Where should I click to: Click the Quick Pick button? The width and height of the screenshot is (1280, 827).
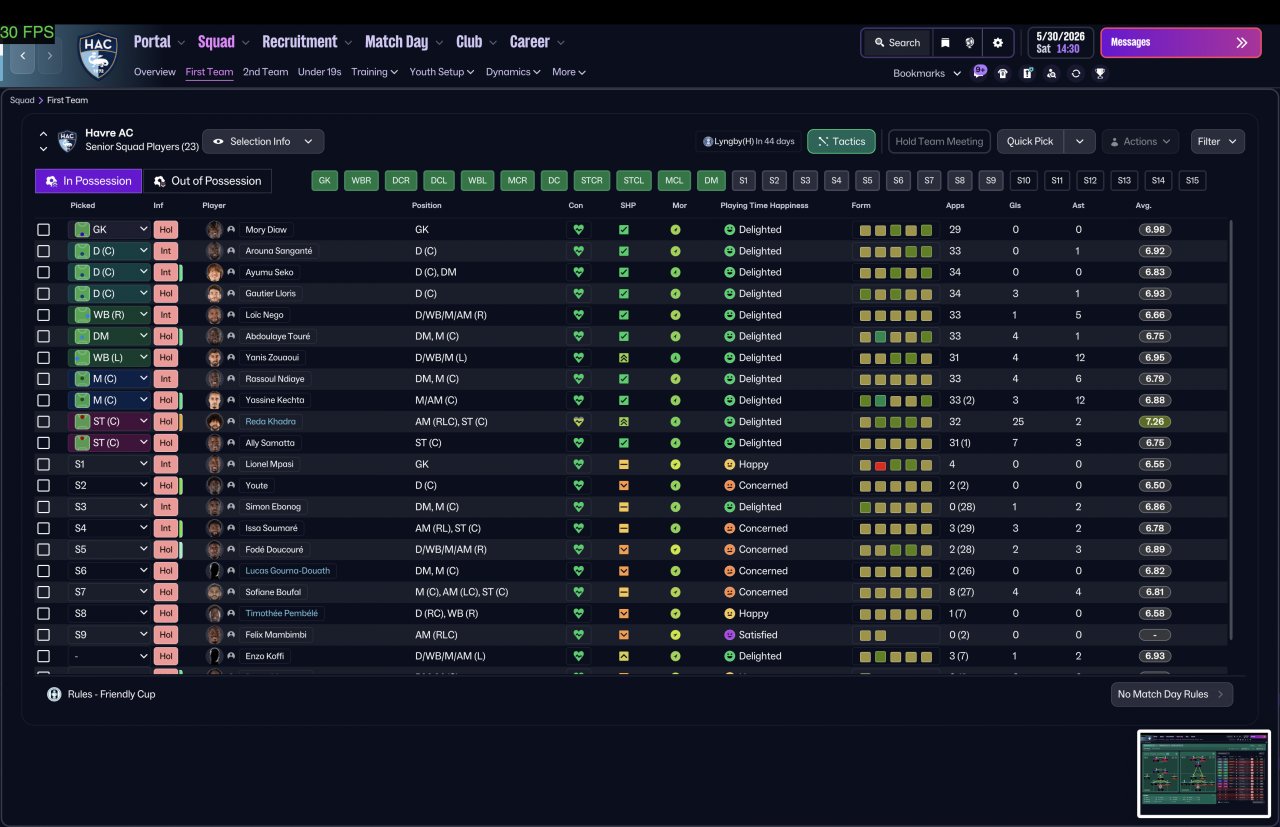coord(1030,141)
